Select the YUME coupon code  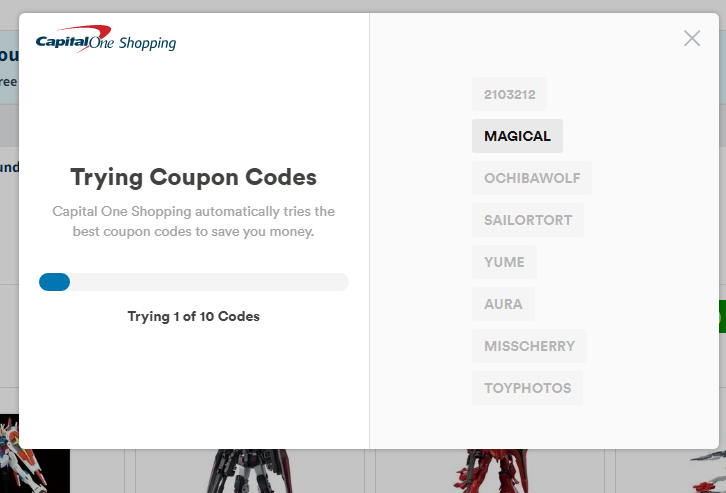504,262
